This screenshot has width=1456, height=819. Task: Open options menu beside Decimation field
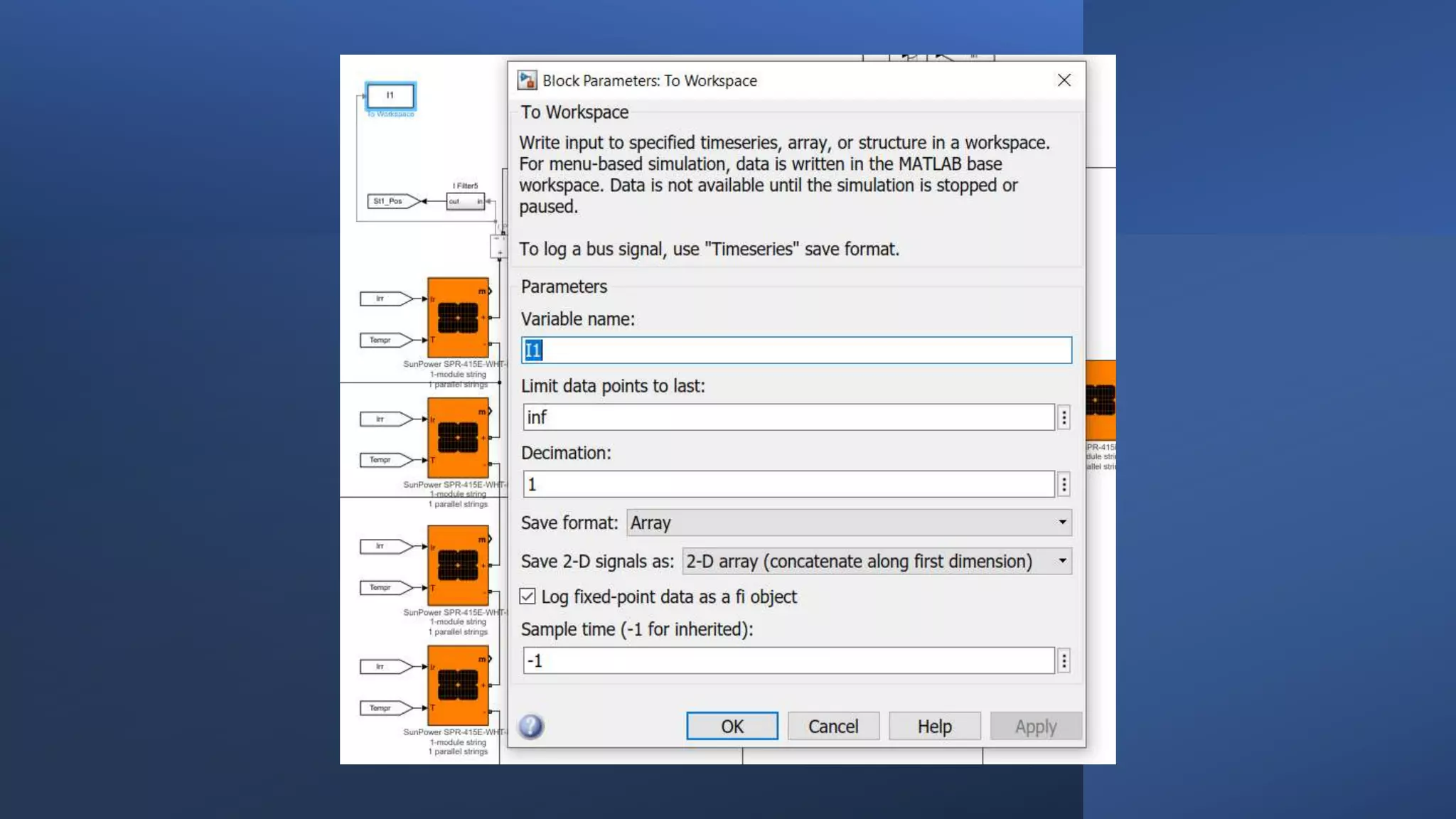click(x=1064, y=484)
